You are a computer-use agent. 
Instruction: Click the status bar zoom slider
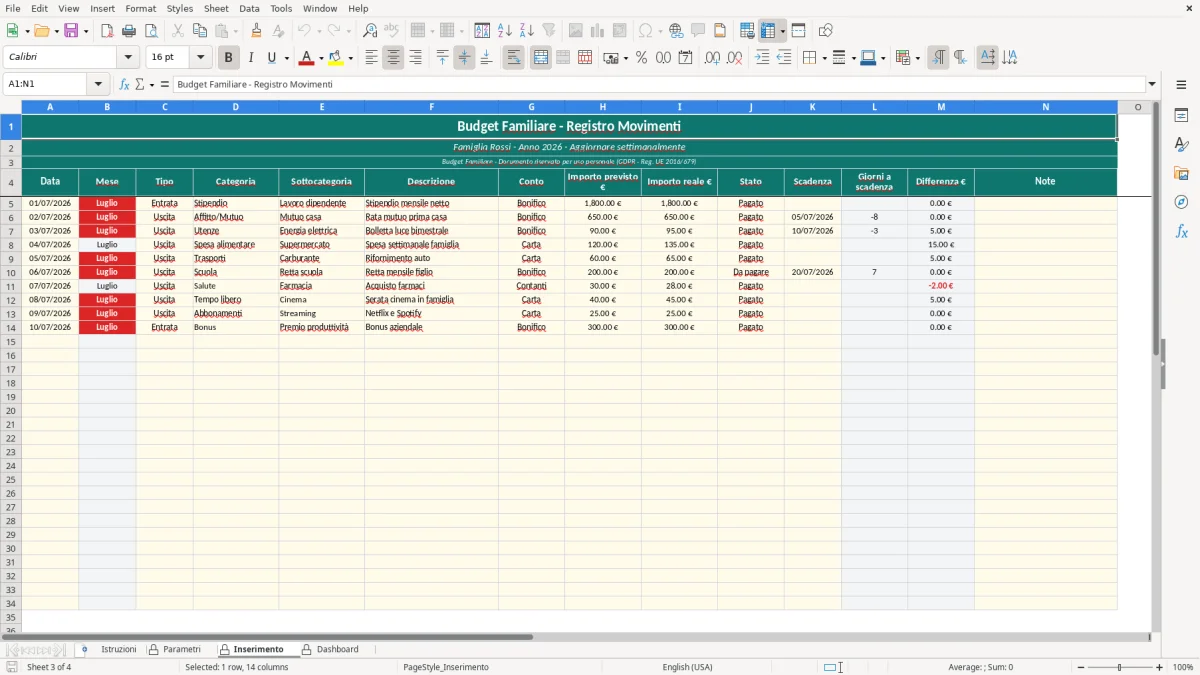[x=1119, y=667]
